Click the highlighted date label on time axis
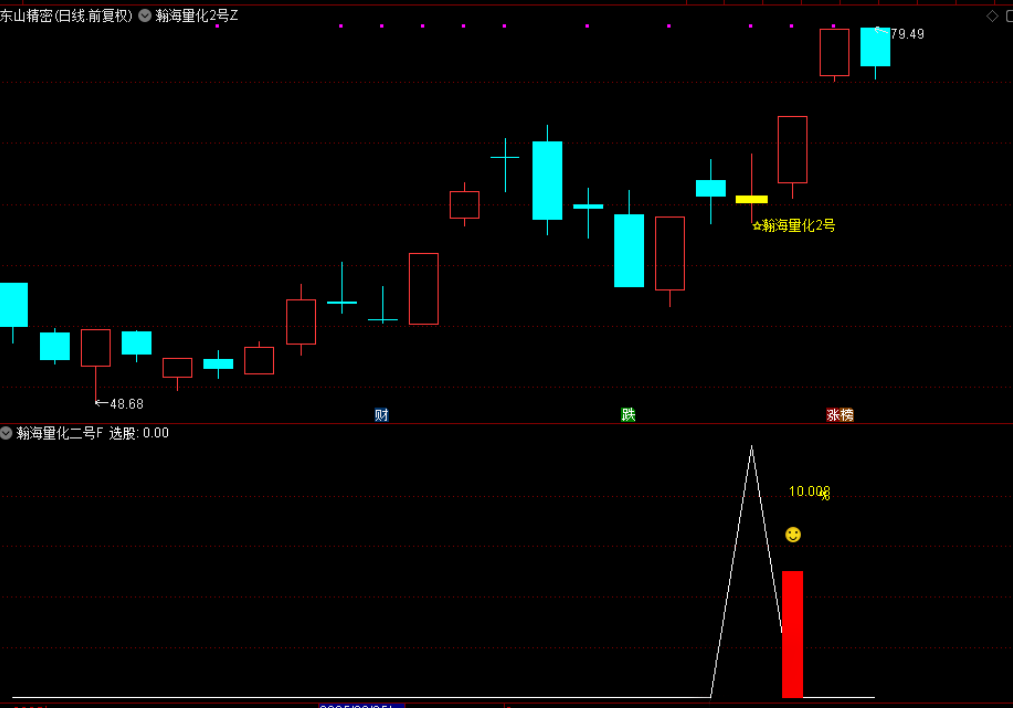 tap(360, 705)
